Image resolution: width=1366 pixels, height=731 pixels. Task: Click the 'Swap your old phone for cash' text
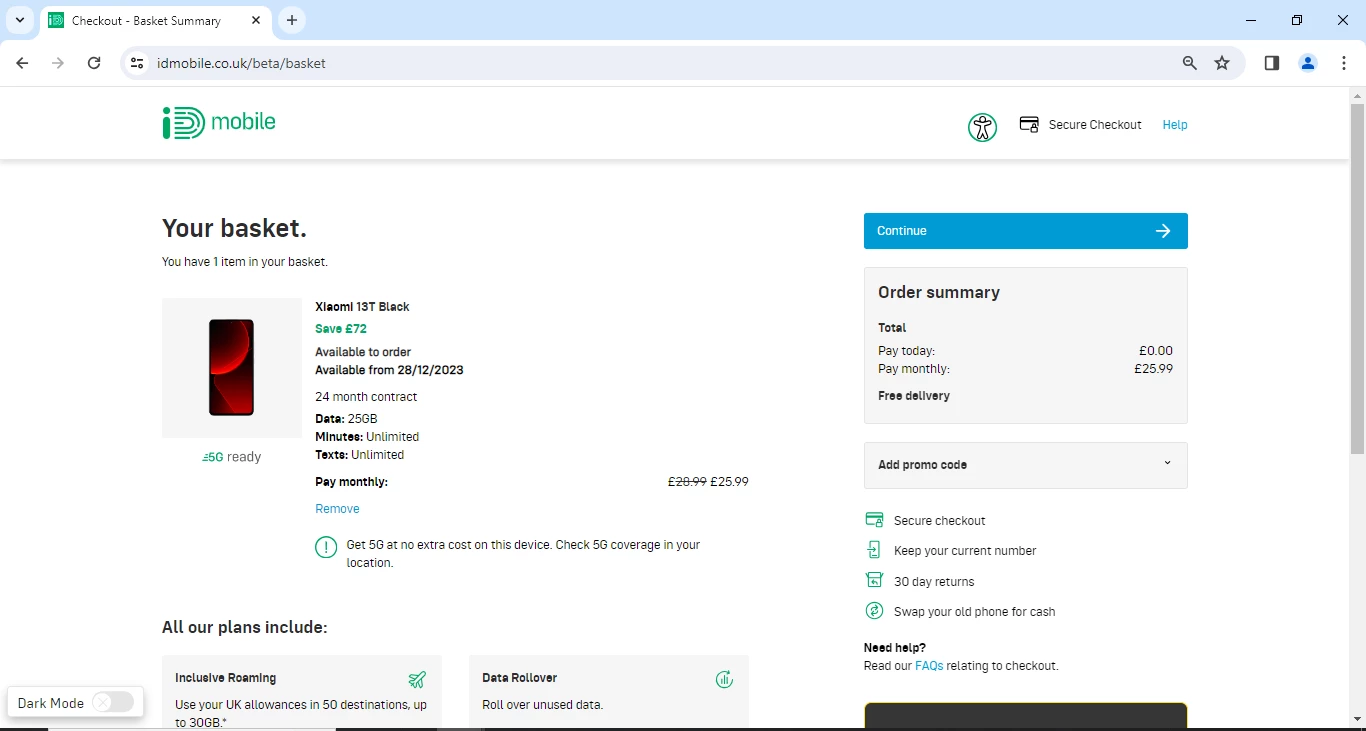(975, 612)
